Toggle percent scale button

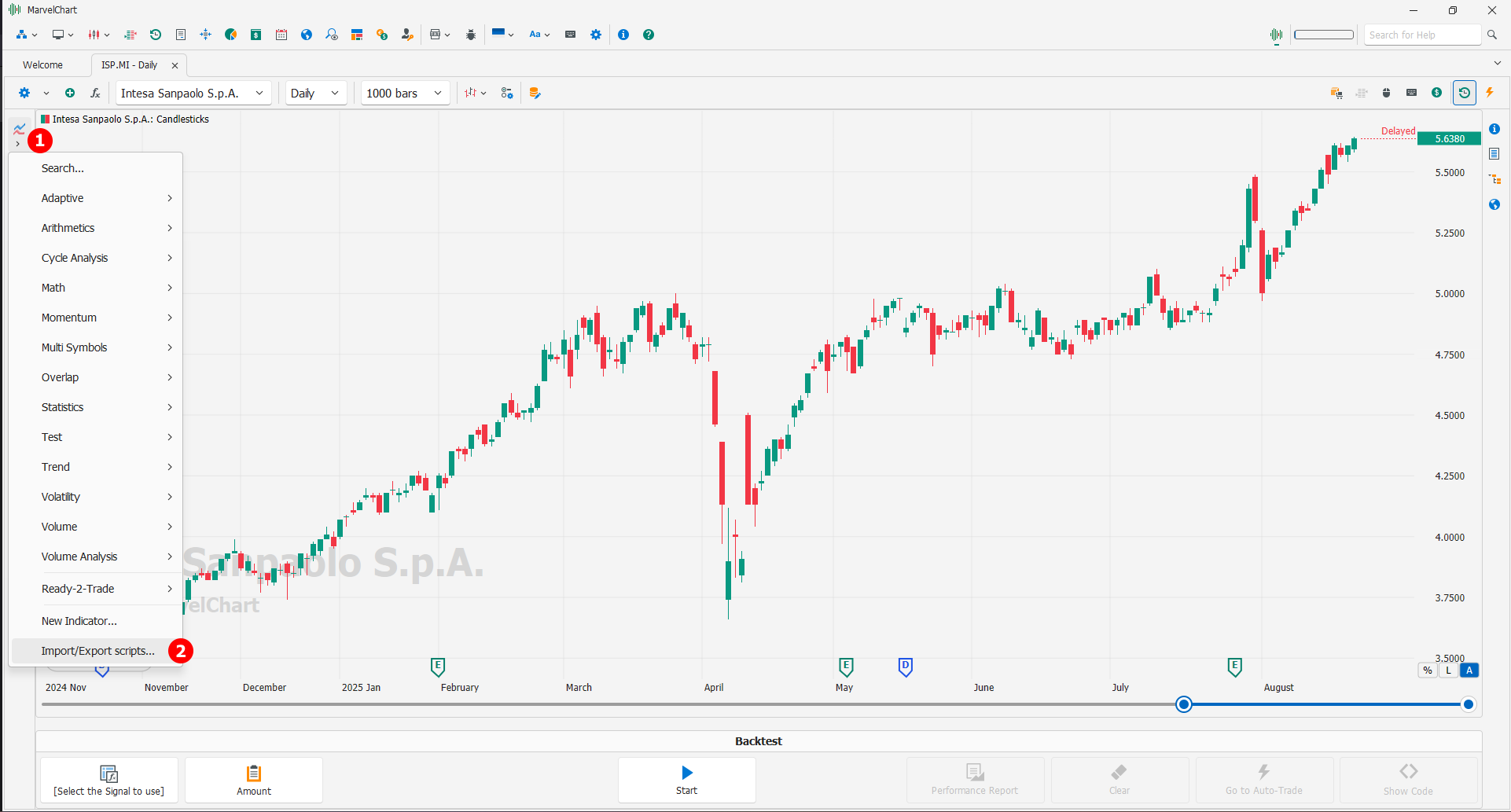pyautogui.click(x=1428, y=671)
